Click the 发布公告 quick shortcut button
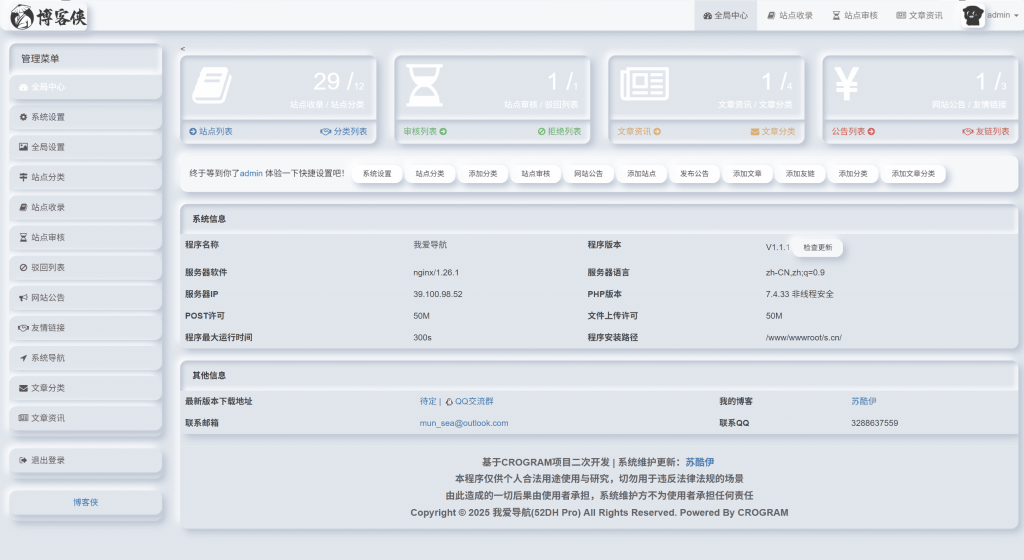This screenshot has width=1024, height=560. (x=695, y=174)
